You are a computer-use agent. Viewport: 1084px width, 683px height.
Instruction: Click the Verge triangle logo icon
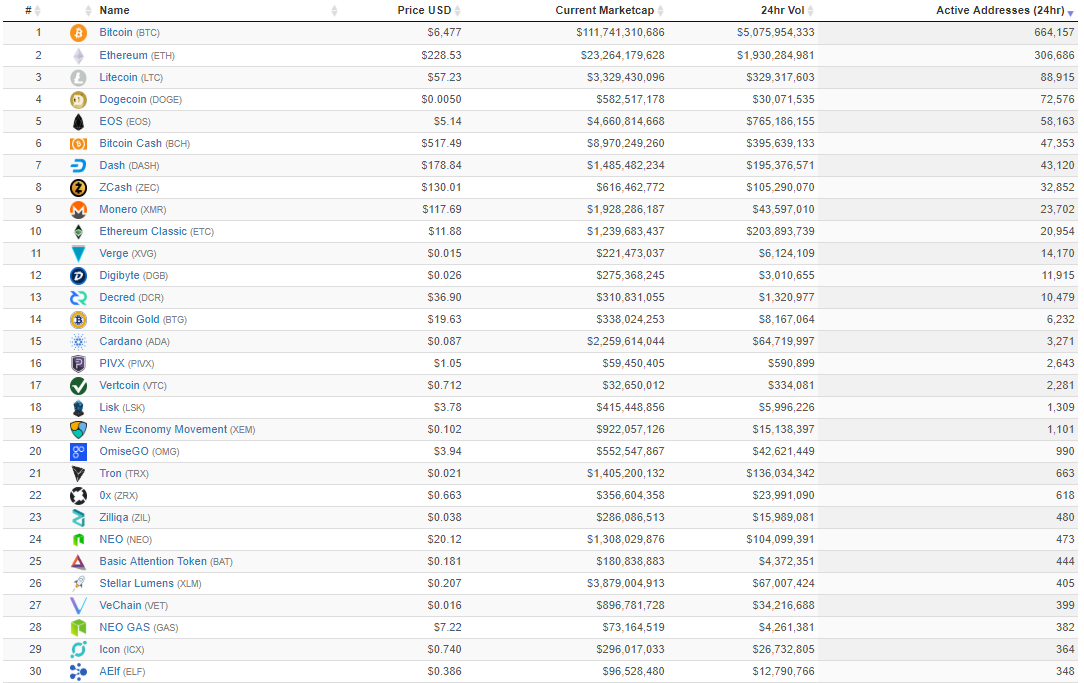click(78, 254)
